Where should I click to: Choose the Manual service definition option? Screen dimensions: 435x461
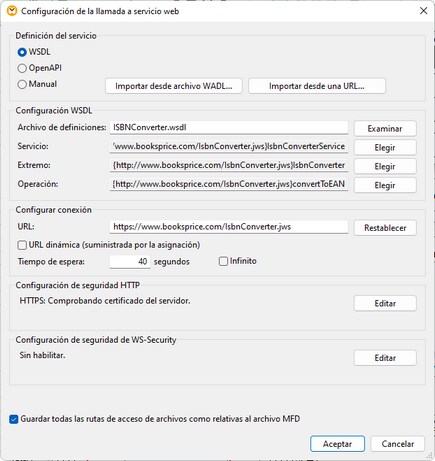click(22, 84)
